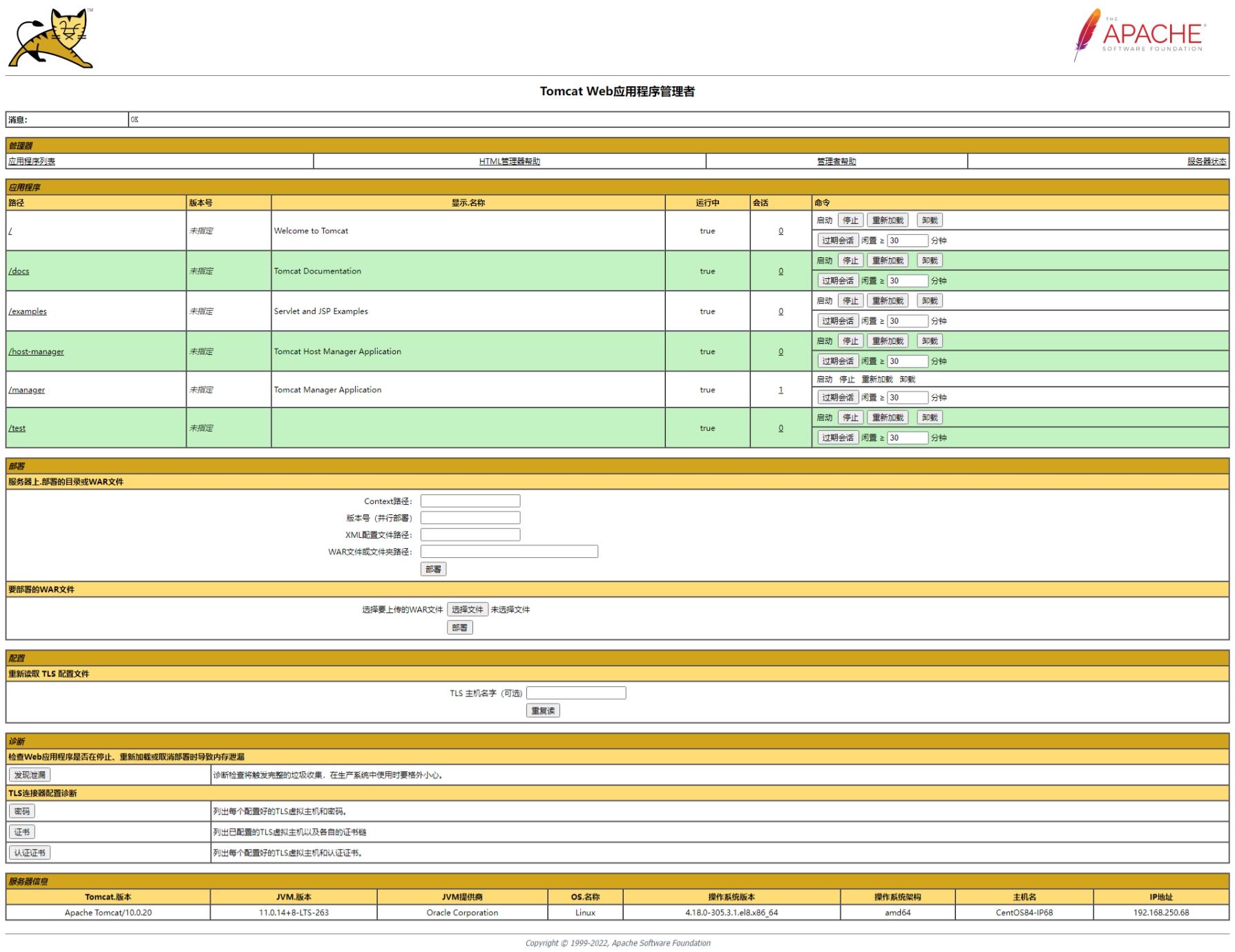Click the session count for /docs
The height and width of the screenshot is (952, 1235).
tap(781, 271)
